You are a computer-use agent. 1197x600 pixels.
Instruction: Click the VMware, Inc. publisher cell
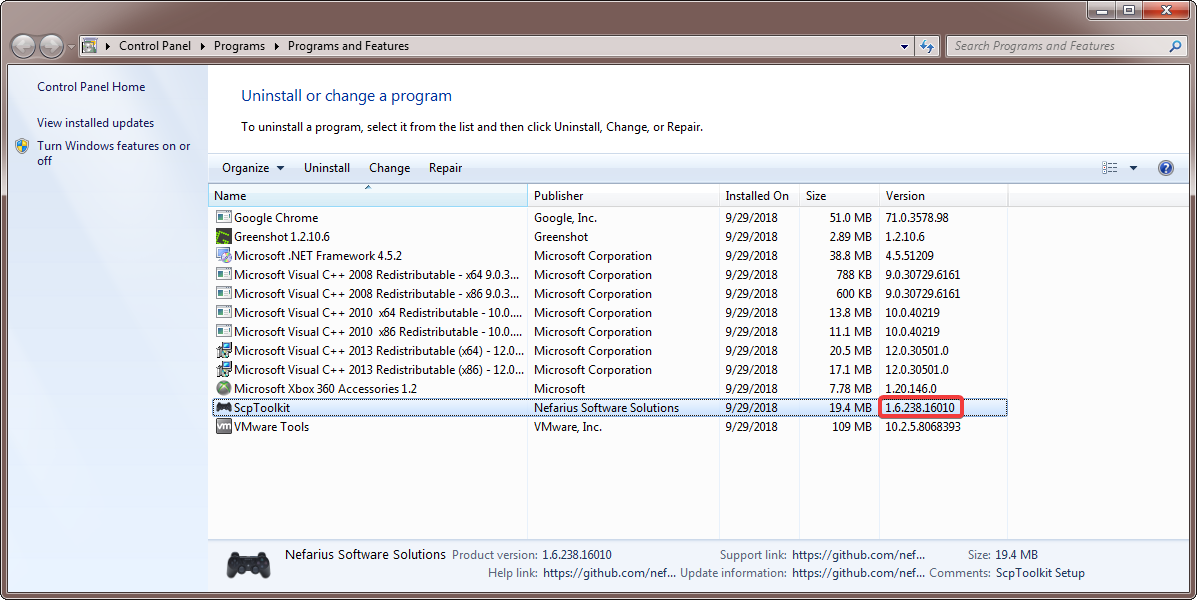(568, 427)
